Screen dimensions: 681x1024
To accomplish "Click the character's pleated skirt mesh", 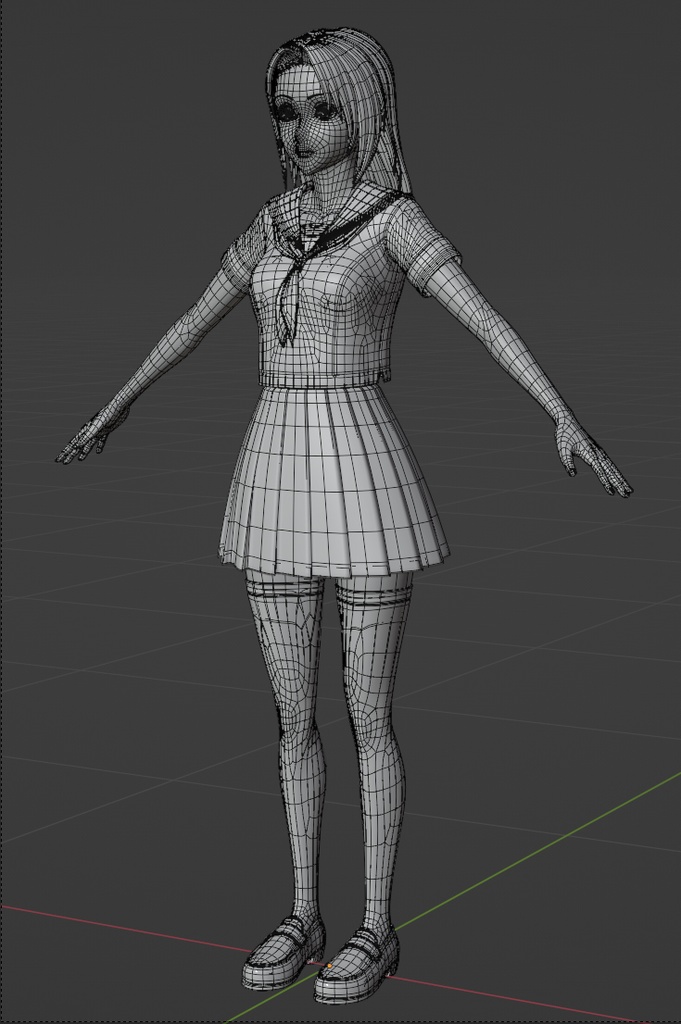I will 334,480.
